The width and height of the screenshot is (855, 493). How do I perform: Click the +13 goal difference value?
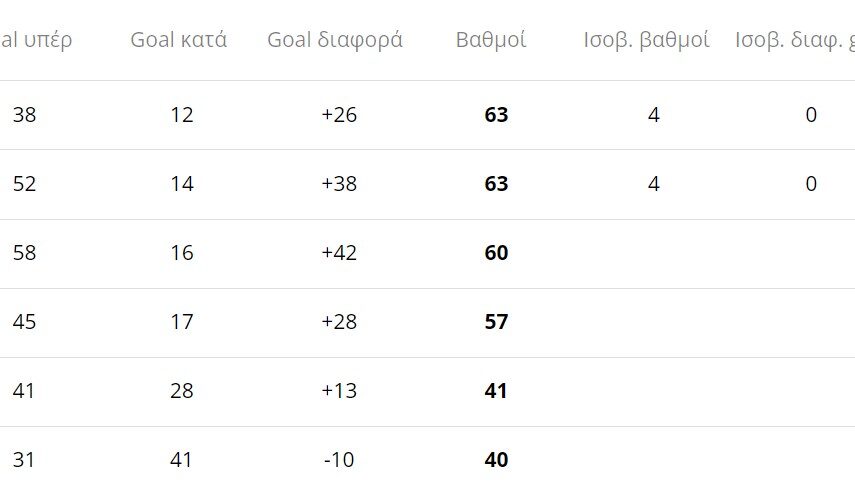click(x=339, y=391)
